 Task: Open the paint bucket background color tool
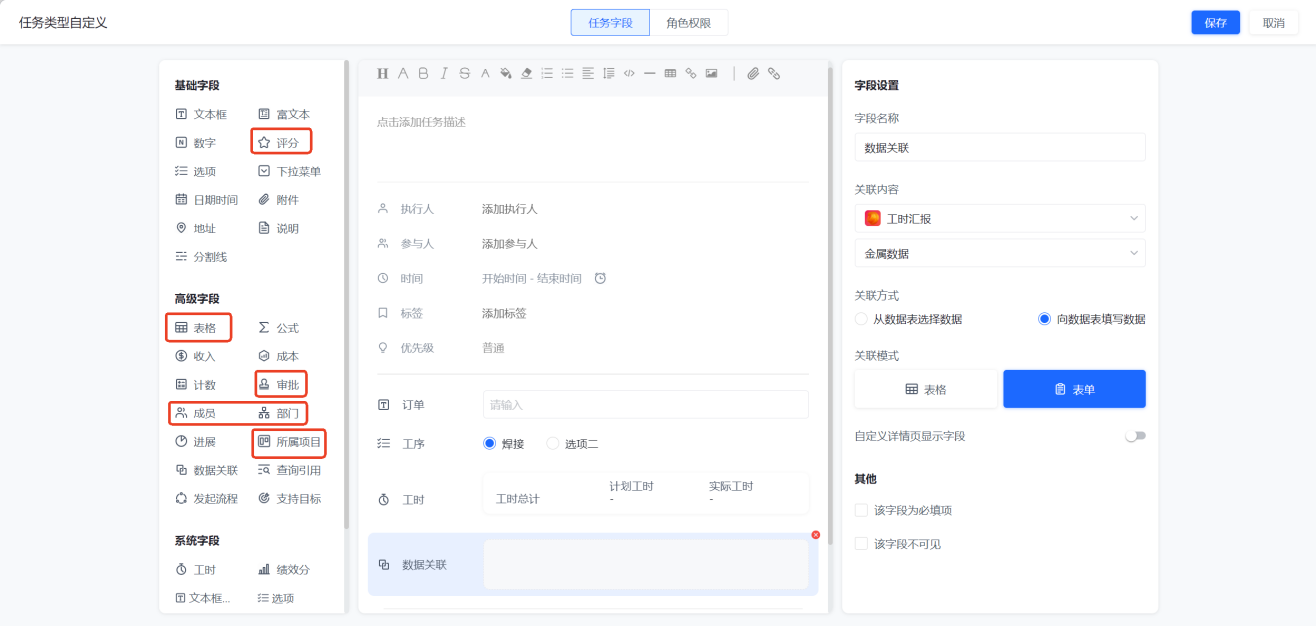click(x=506, y=73)
